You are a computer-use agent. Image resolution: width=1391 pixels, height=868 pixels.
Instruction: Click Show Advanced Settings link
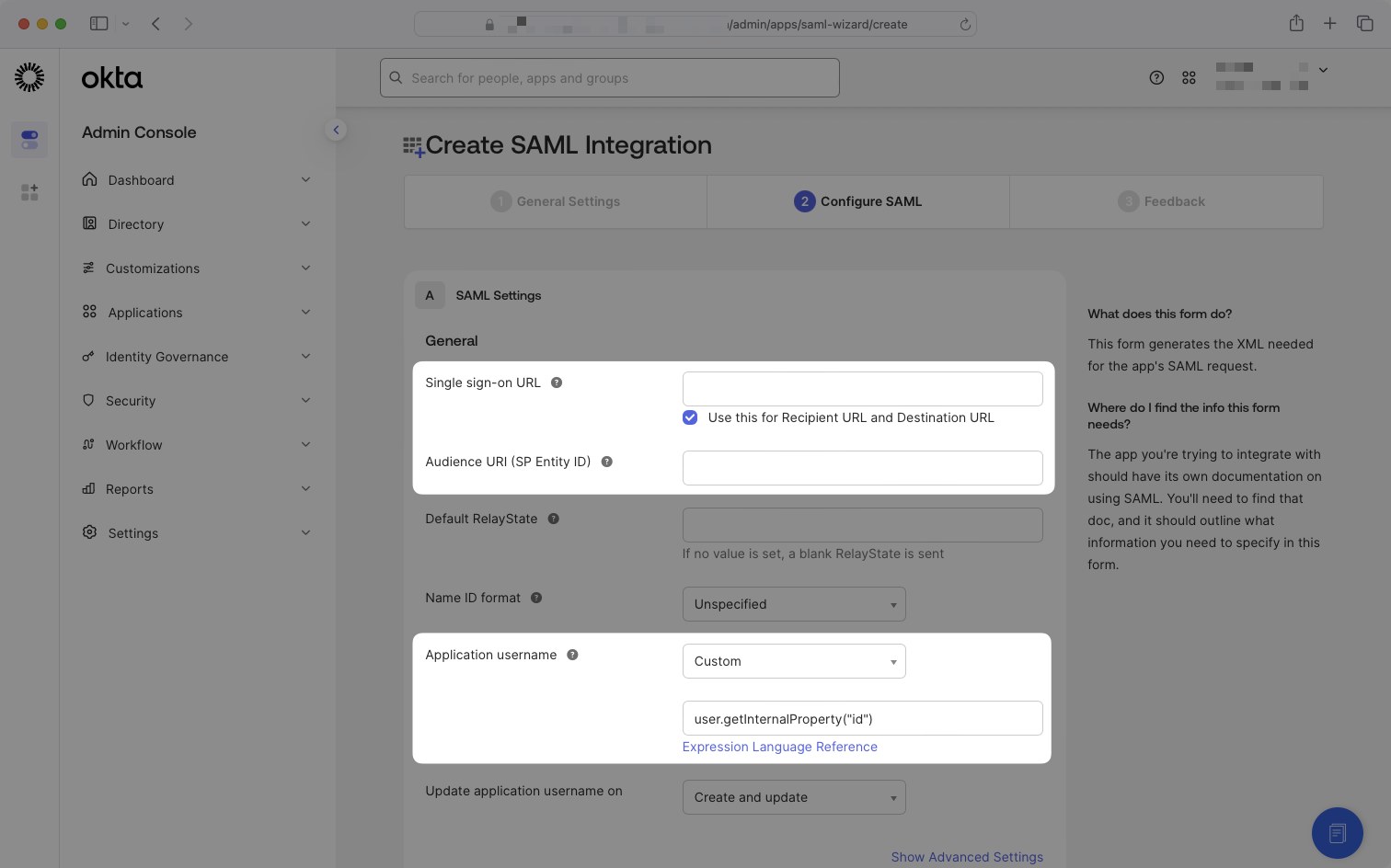[967, 857]
